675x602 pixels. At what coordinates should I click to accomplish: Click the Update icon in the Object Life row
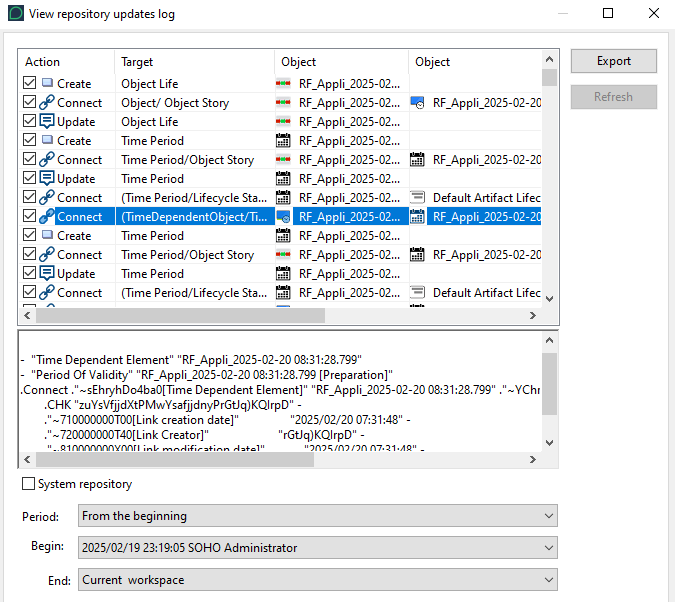(46, 122)
